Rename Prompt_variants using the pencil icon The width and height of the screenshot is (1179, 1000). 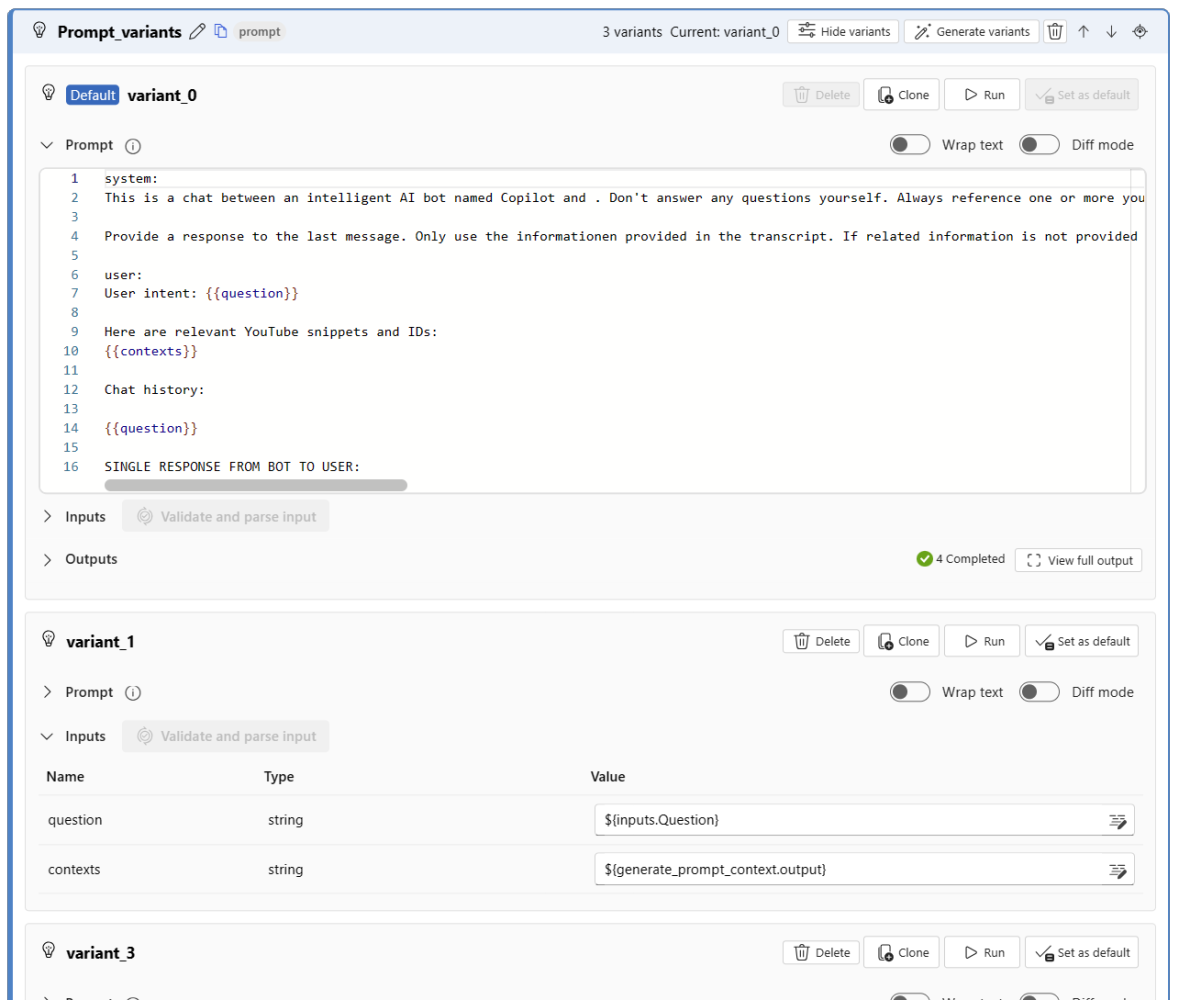pos(197,31)
